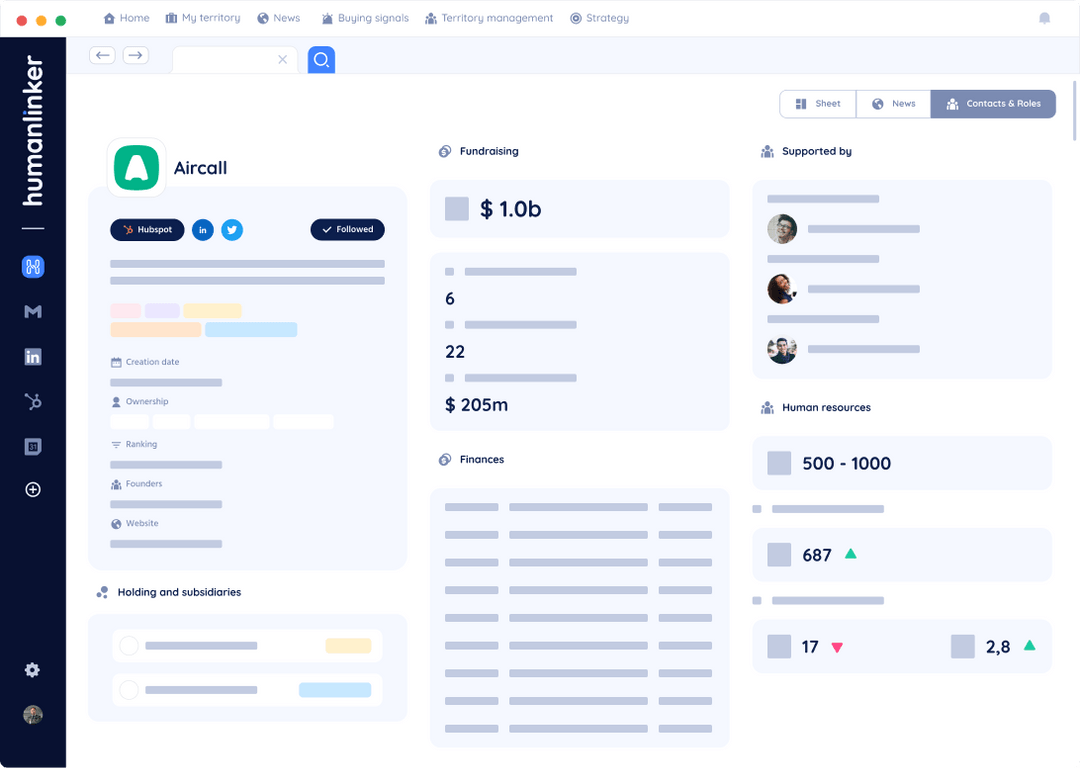This screenshot has height=768, width=1080.
Task: Open the notification bell at top right
Action: [1044, 18]
